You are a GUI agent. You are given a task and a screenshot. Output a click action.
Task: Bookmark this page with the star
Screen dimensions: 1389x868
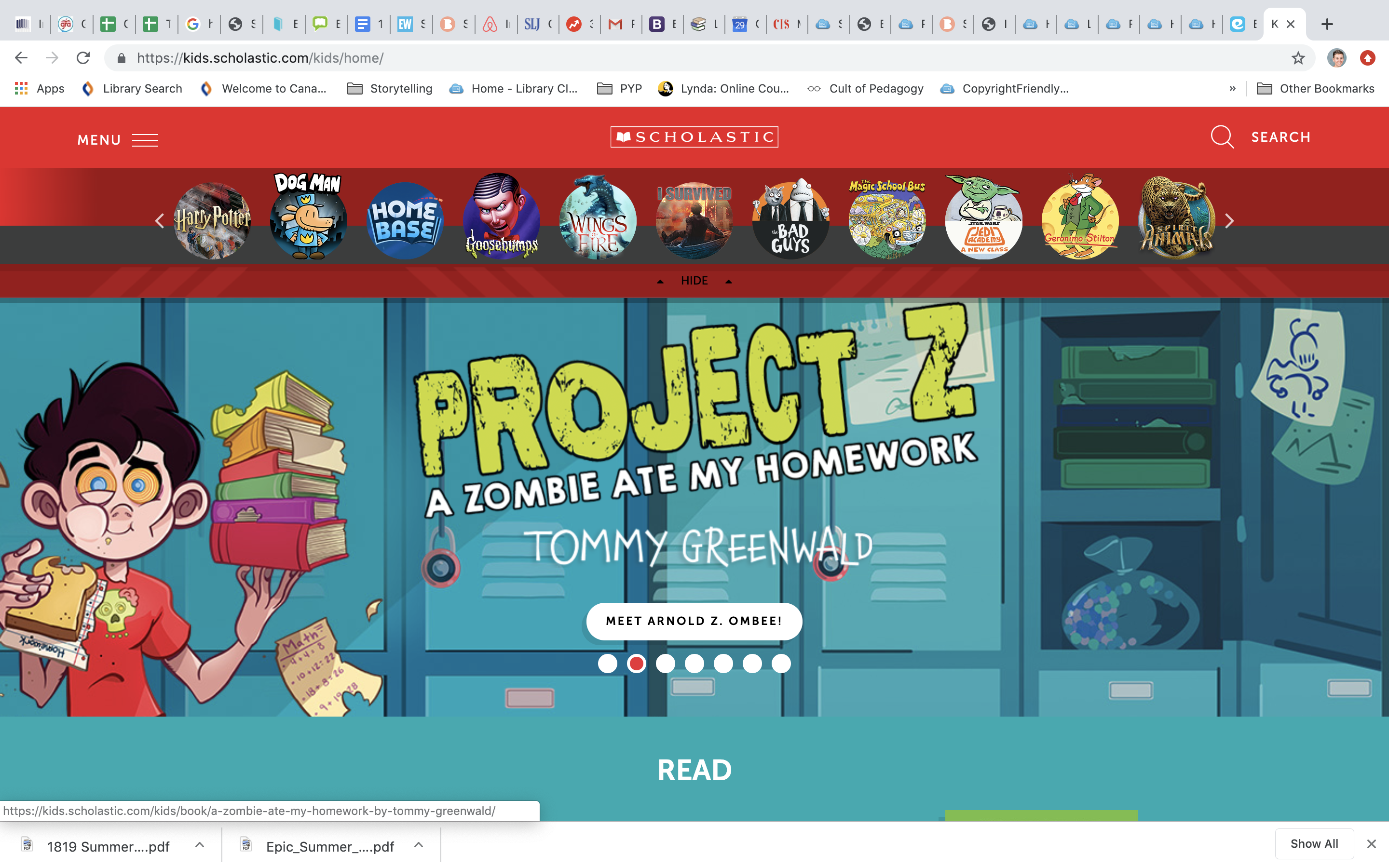(1298, 58)
